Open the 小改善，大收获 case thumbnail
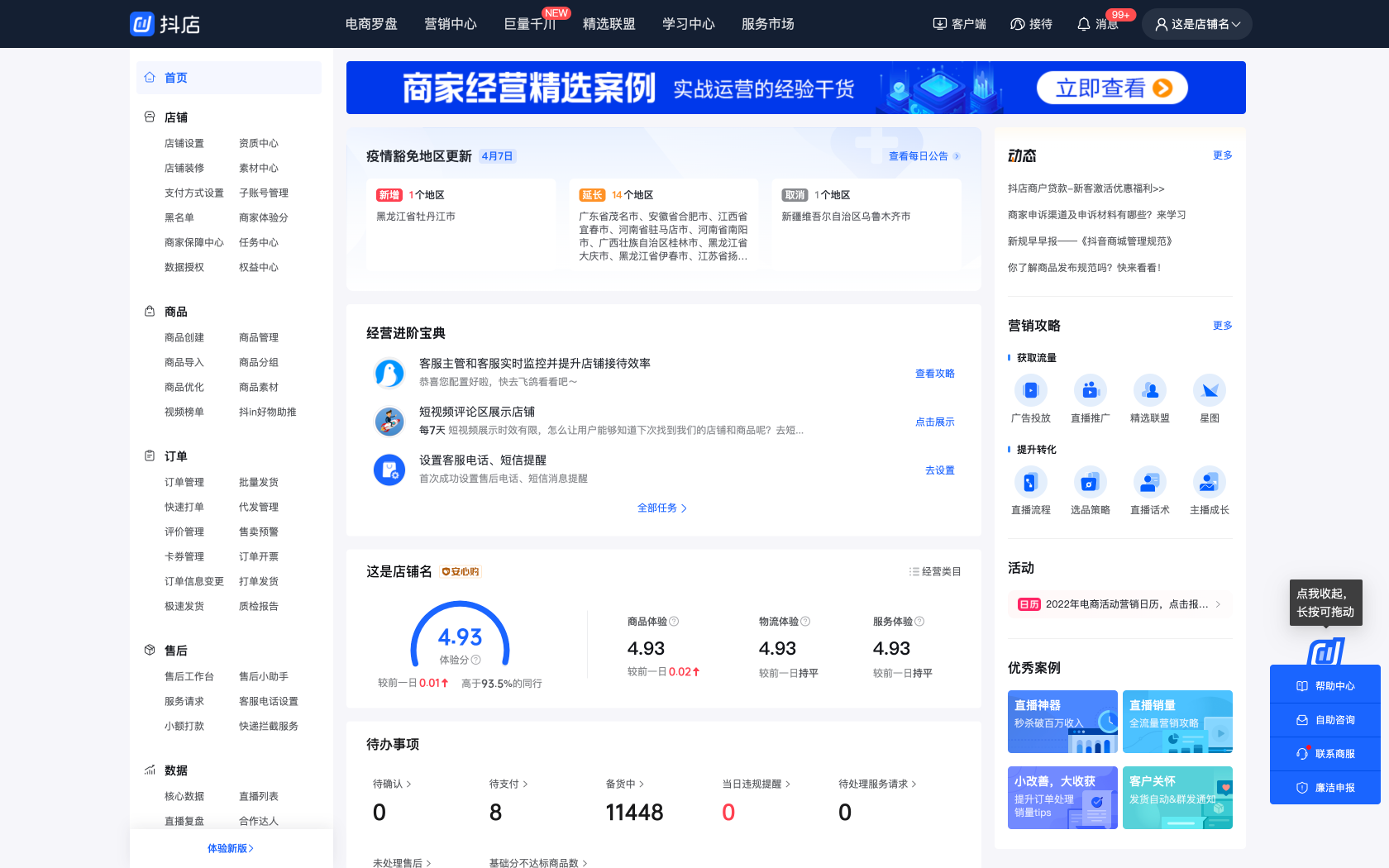1389x868 pixels. click(1062, 798)
